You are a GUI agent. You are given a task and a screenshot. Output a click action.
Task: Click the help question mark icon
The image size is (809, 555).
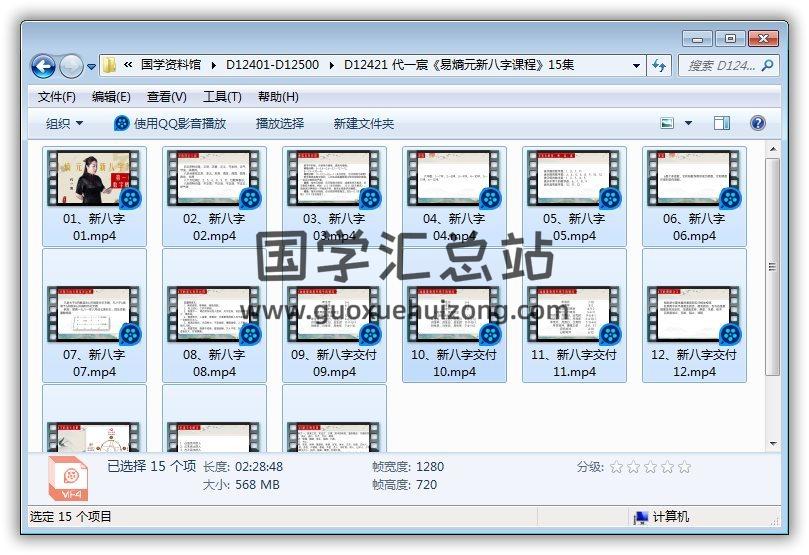tap(757, 123)
